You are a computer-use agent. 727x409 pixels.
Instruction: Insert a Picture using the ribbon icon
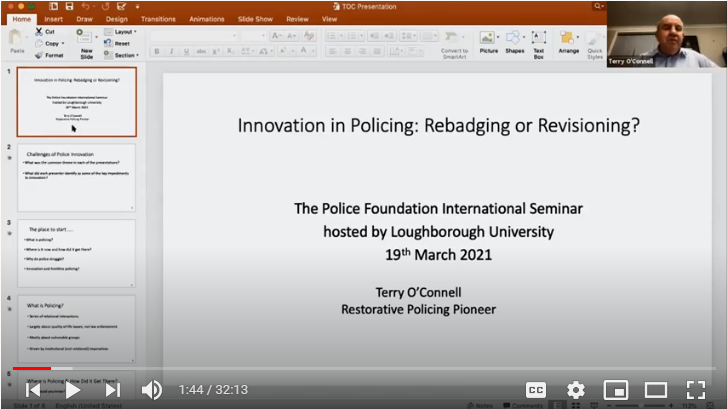coord(486,37)
